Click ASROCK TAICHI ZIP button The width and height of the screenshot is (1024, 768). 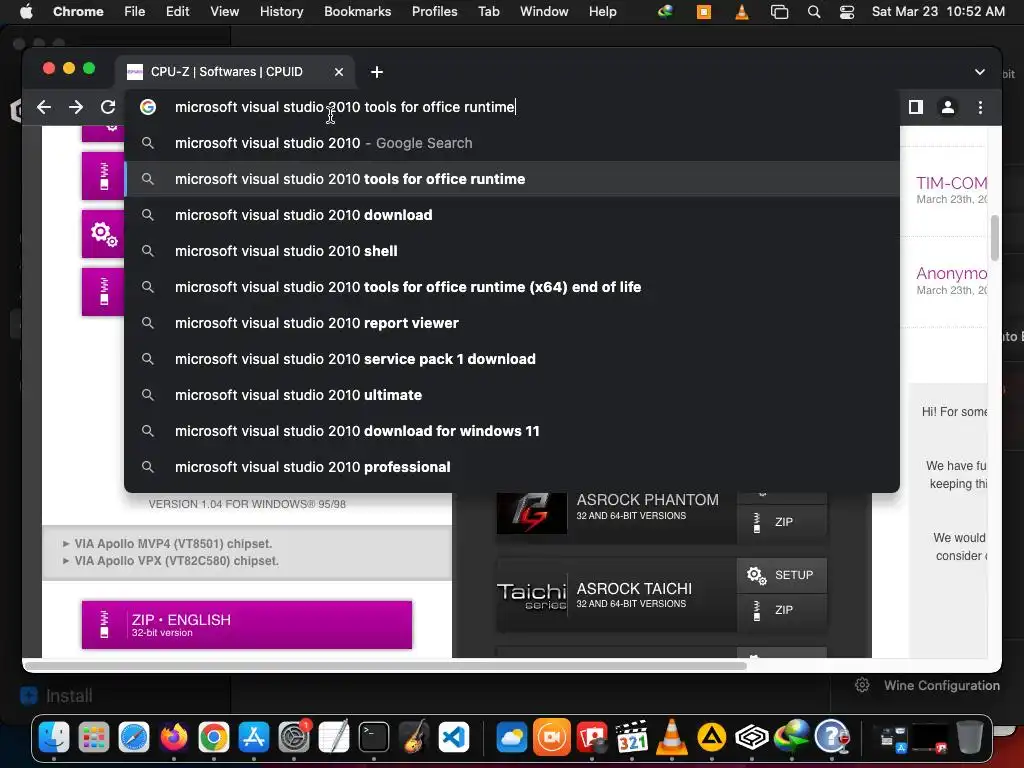[x=782, y=610]
